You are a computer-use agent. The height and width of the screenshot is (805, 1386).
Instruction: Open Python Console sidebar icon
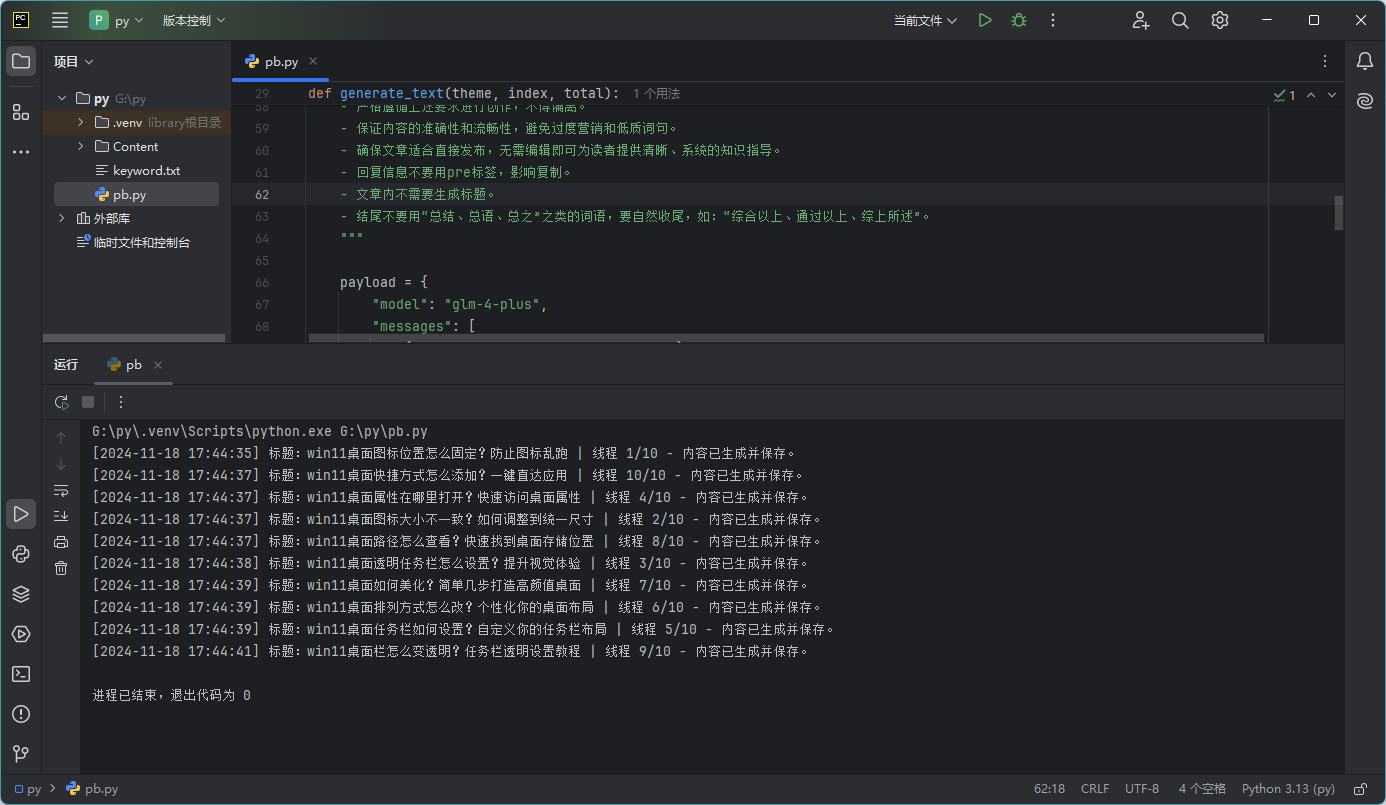(21, 554)
